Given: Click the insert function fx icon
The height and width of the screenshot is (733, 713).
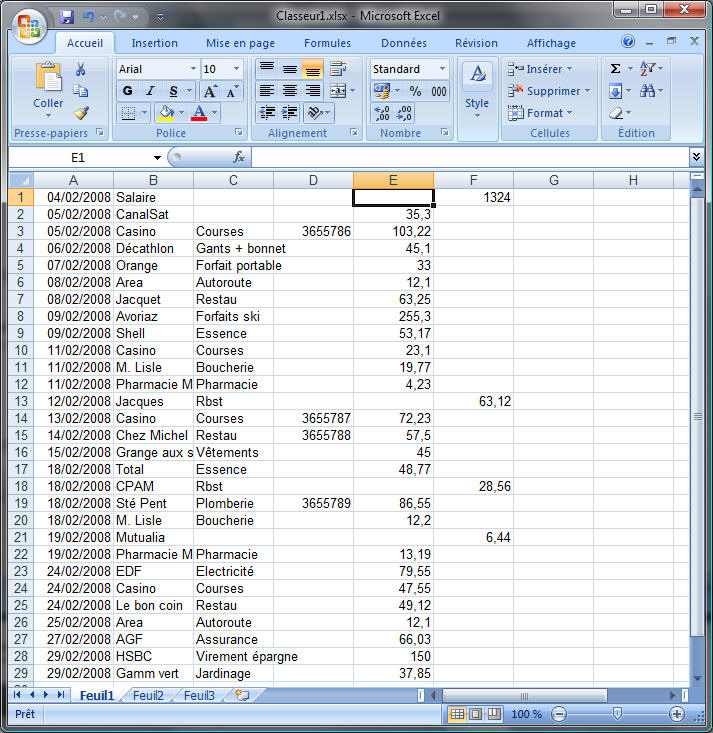Looking at the screenshot, I should click(x=239, y=158).
